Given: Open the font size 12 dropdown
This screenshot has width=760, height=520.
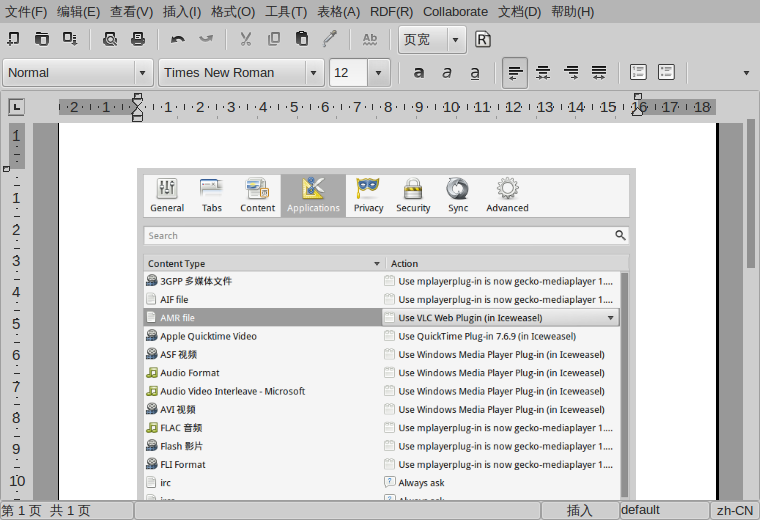Looking at the screenshot, I should 378,73.
